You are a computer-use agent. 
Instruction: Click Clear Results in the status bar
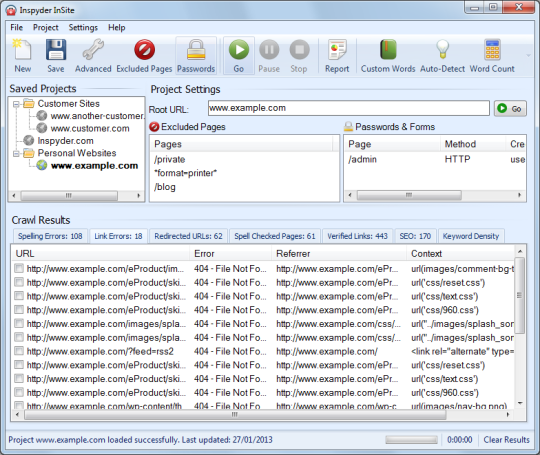[x=507, y=440]
